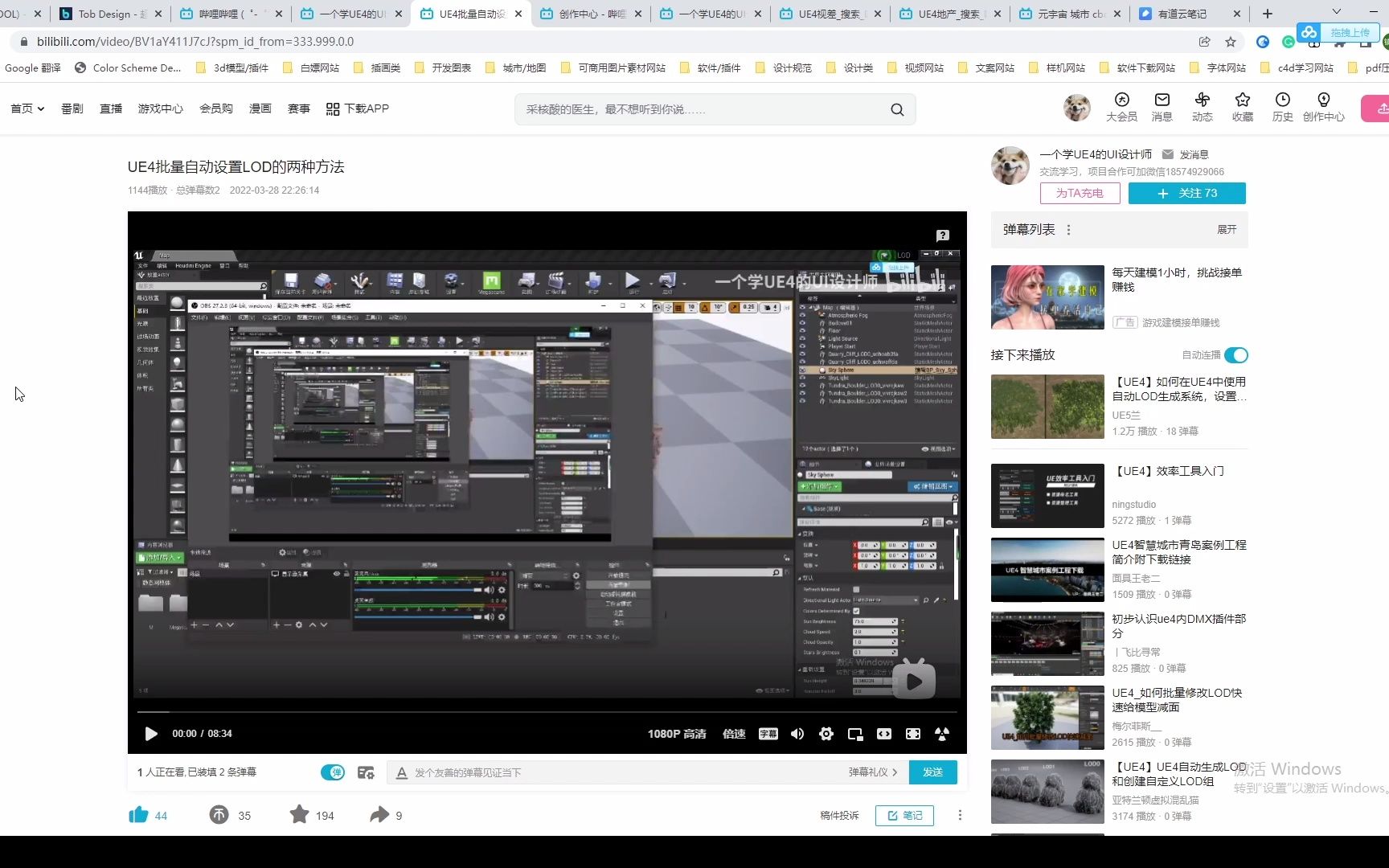The height and width of the screenshot is (868, 1389).
Task: Open the 收藏 favorites icon
Action: tap(1243, 107)
